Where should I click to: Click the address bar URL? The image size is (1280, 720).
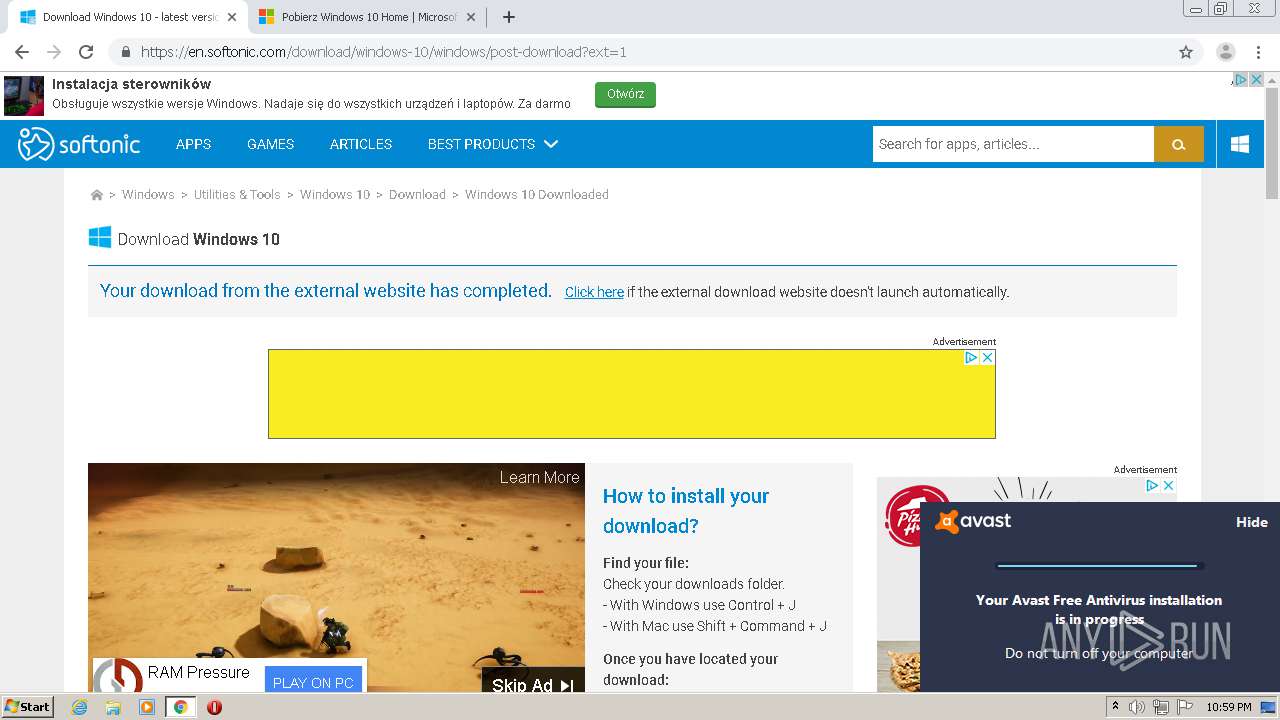pyautogui.click(x=384, y=52)
